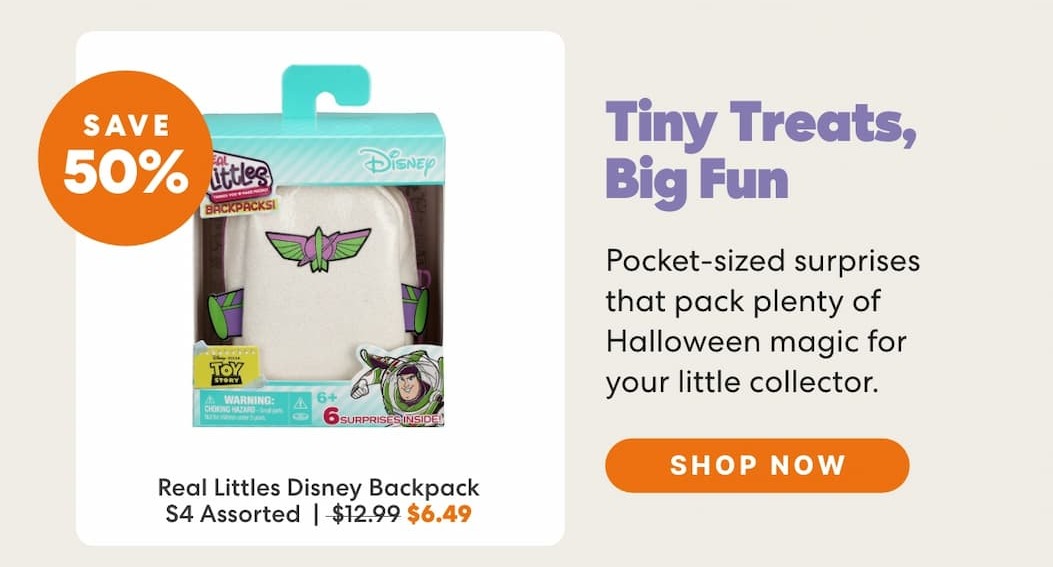
Task: Open the "Real Littles Disney Backpack" title link
Action: point(318,487)
